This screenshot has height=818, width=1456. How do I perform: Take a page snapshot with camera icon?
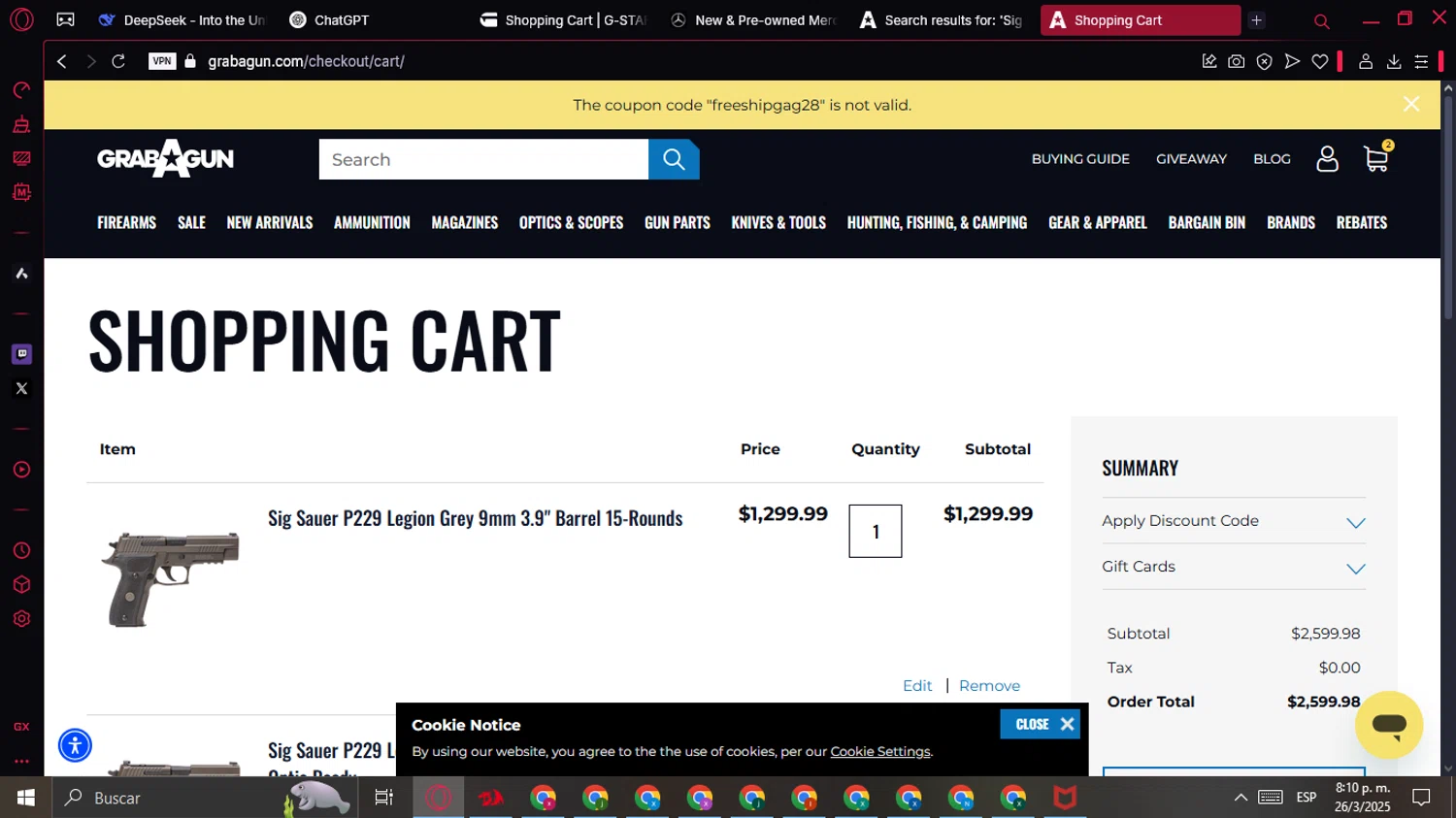pyautogui.click(x=1236, y=61)
